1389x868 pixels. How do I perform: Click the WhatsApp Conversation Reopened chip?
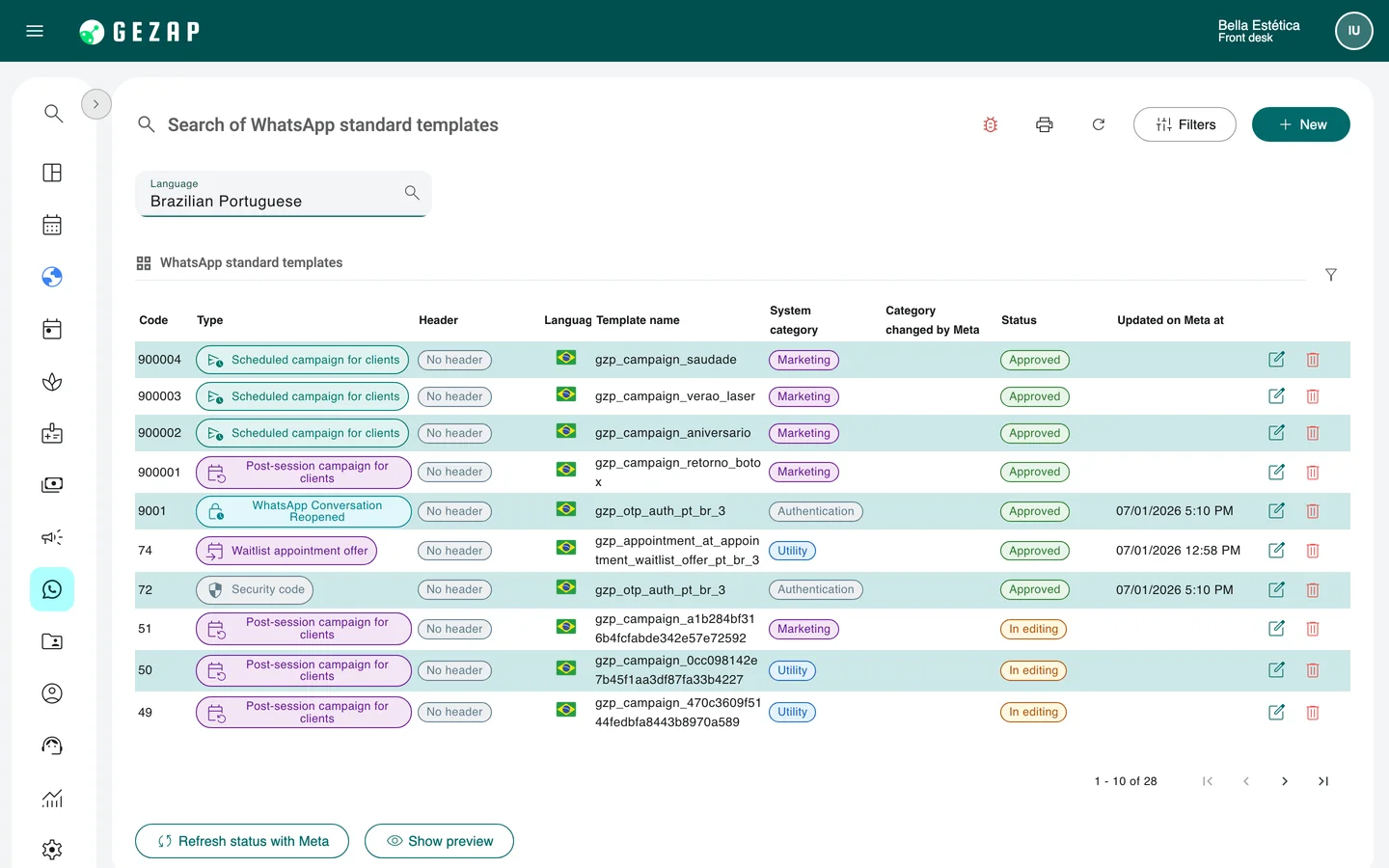point(304,511)
